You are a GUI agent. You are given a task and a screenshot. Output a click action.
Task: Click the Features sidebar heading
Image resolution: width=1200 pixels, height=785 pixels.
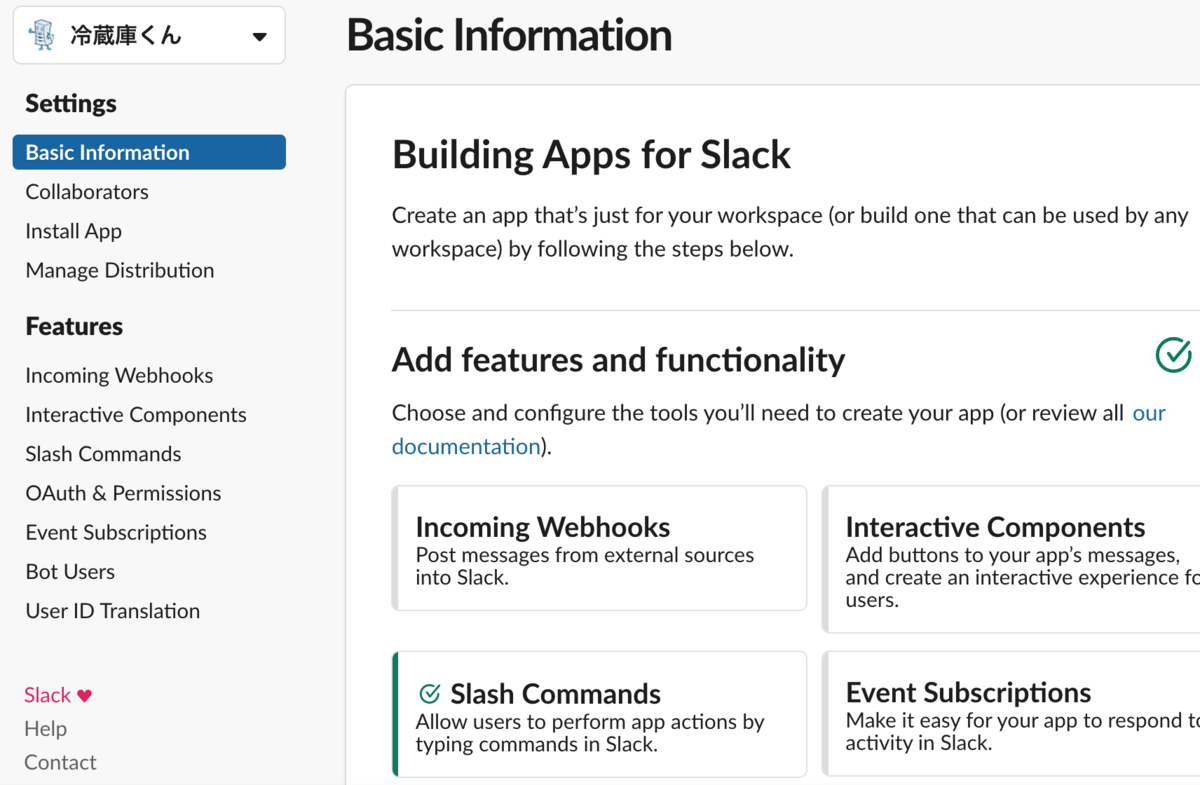[74, 327]
